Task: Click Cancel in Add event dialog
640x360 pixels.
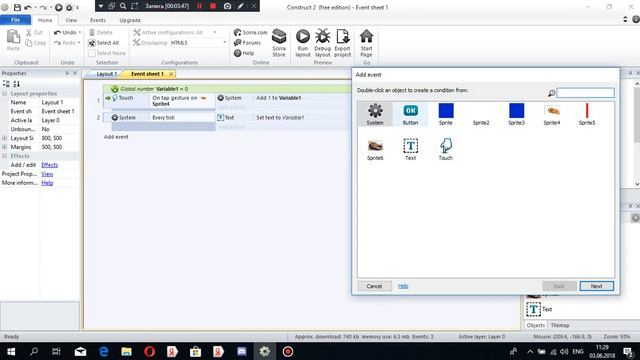Action: pyautogui.click(x=374, y=286)
